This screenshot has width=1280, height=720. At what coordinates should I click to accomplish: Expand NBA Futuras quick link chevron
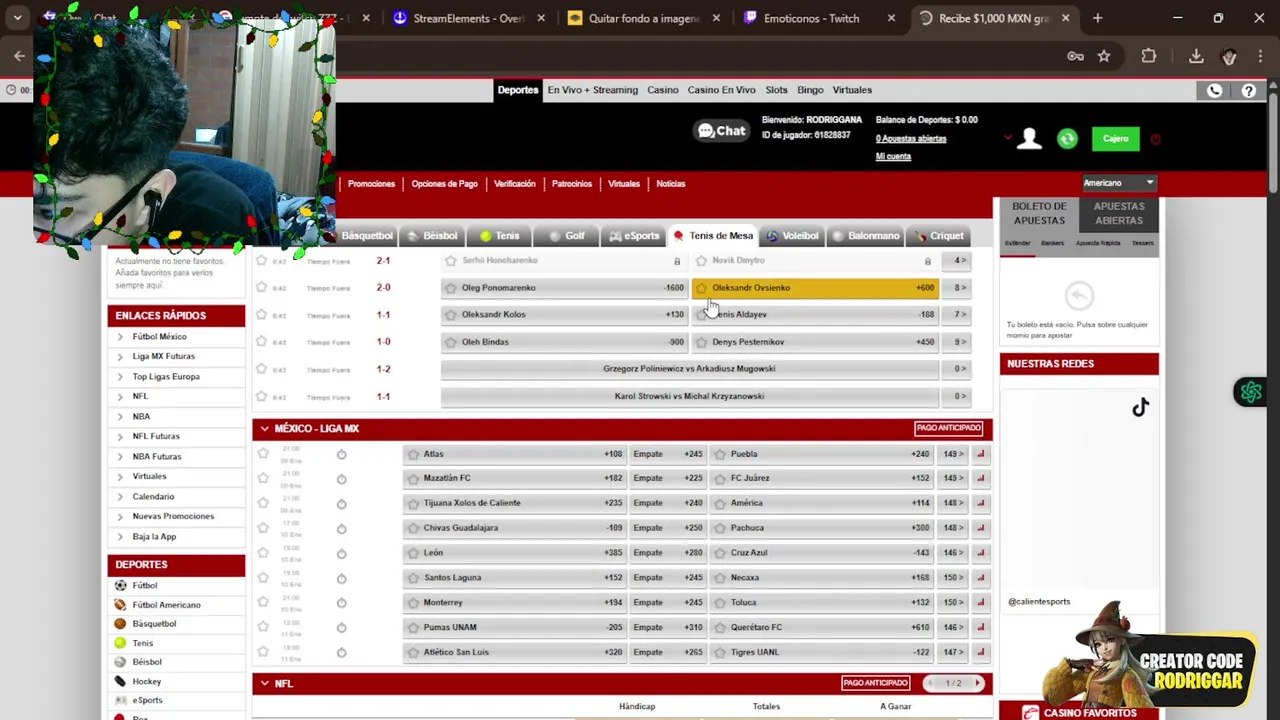pyautogui.click(x=120, y=457)
